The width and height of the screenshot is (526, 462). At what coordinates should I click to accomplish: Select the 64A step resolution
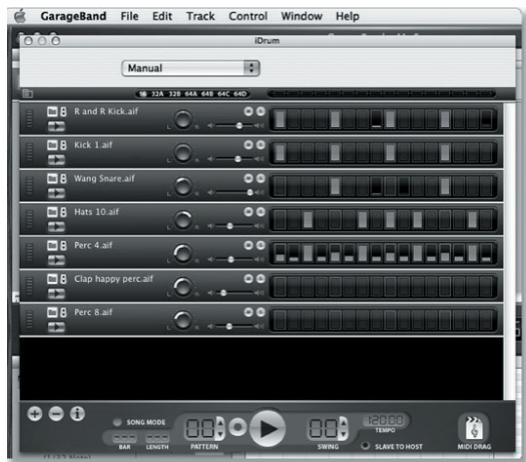(x=191, y=94)
